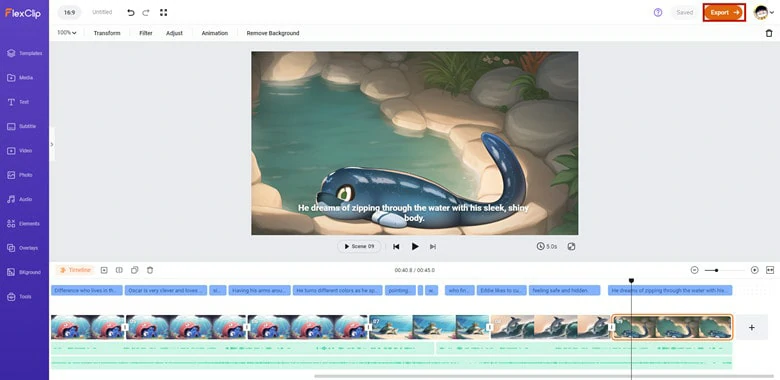Select the Scene 08 dolphin clip thumbnail

coord(550,327)
